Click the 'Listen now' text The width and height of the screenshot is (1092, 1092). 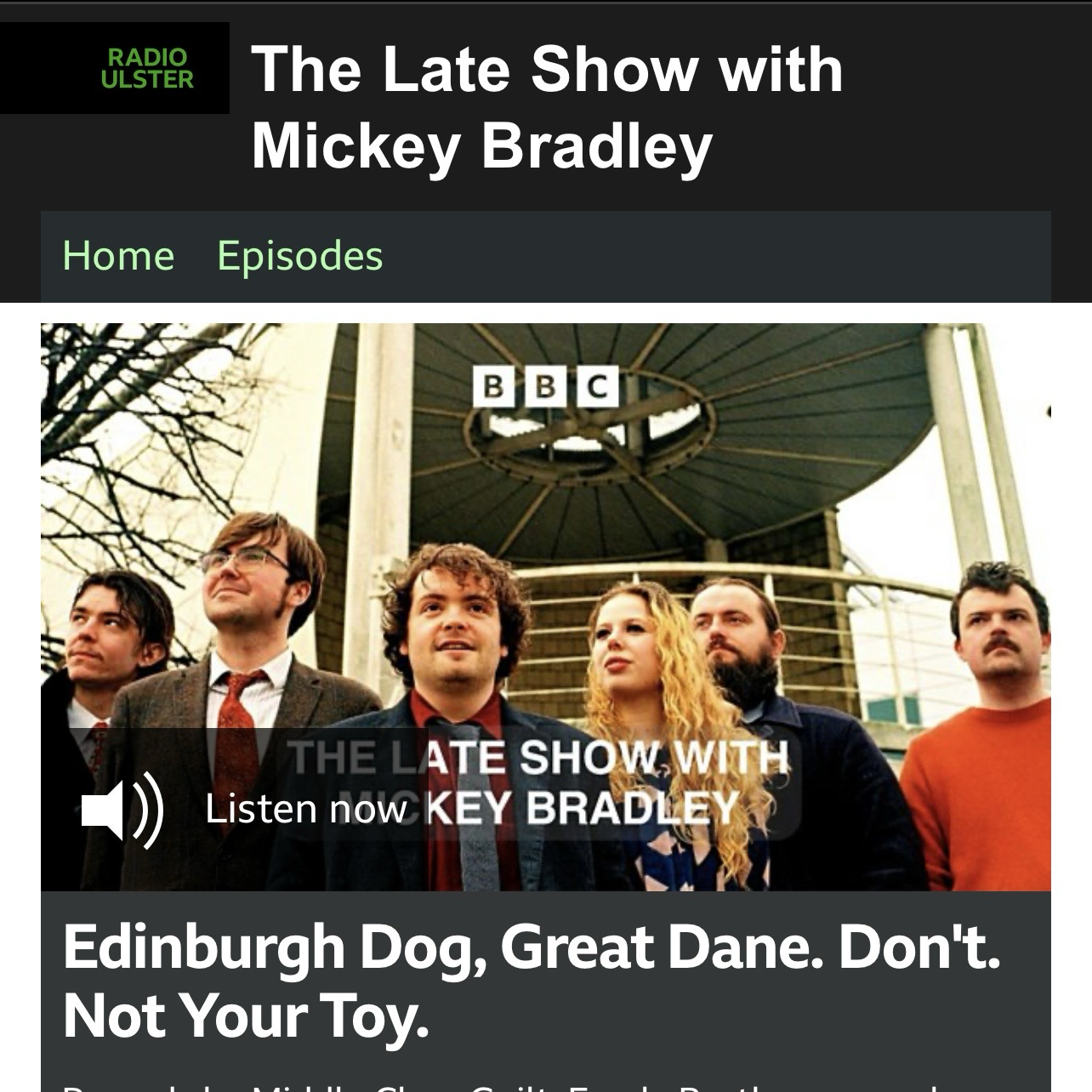click(306, 809)
